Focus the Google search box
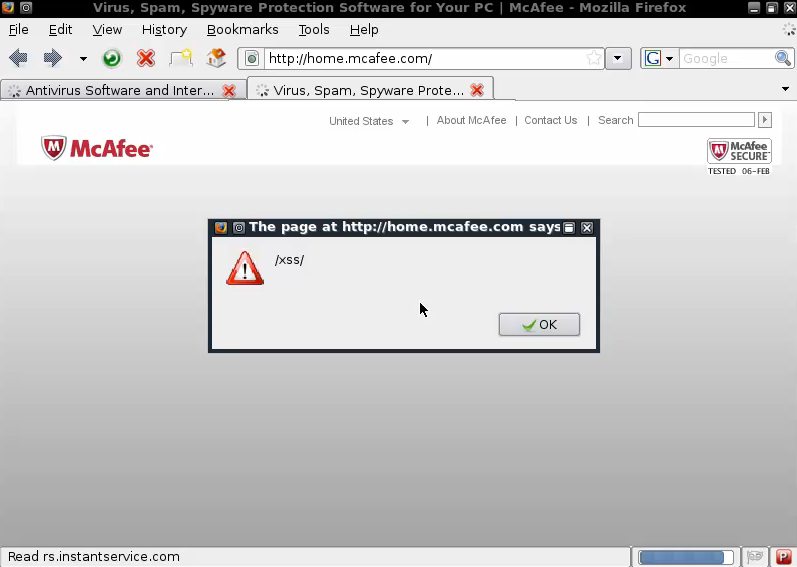 (x=726, y=58)
